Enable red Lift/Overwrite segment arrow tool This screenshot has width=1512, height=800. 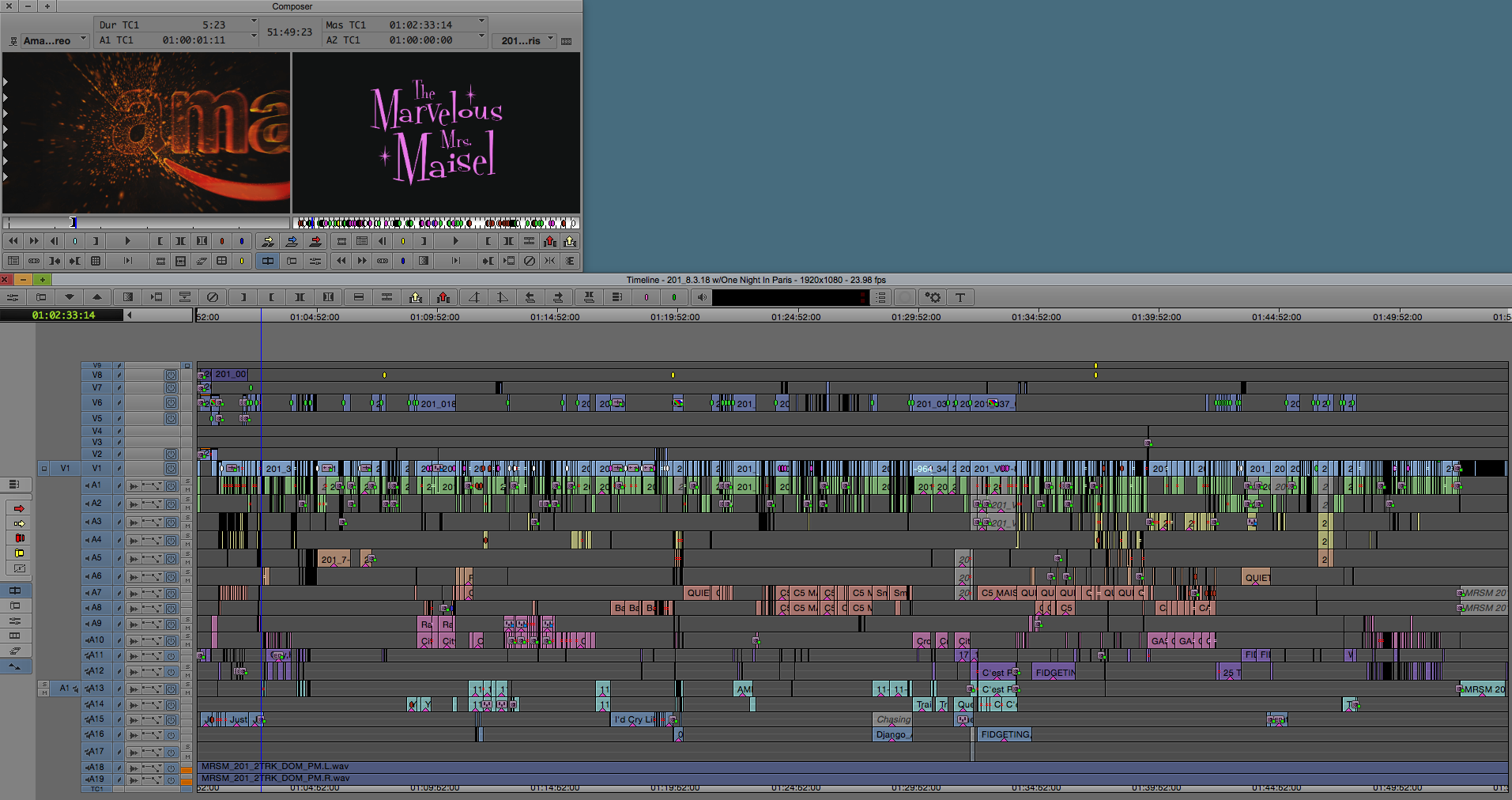[19, 508]
